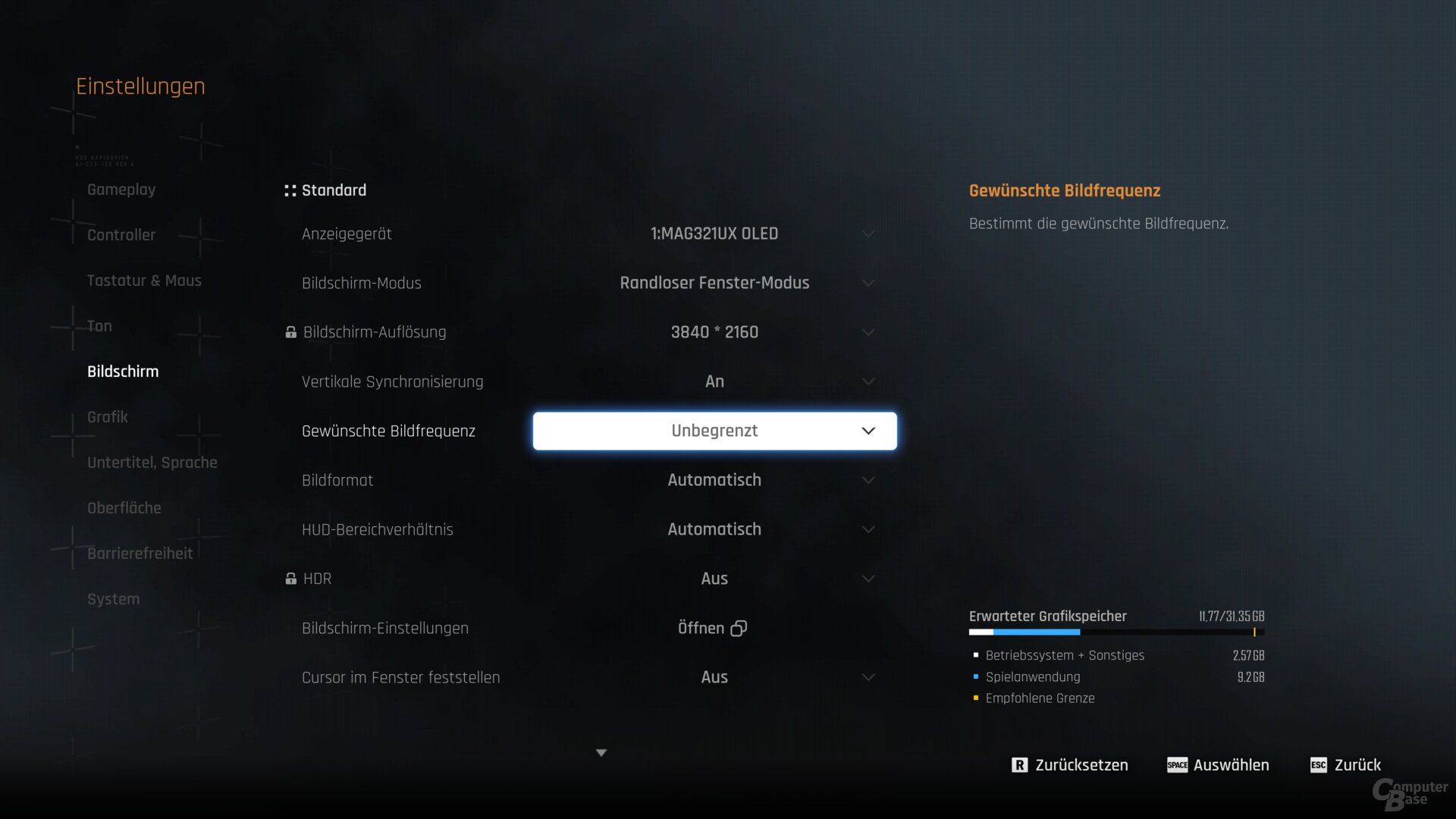Screen dimensions: 1456x819
Task: Click the 11.77/31.35 GB memory value
Action: 1232,617
